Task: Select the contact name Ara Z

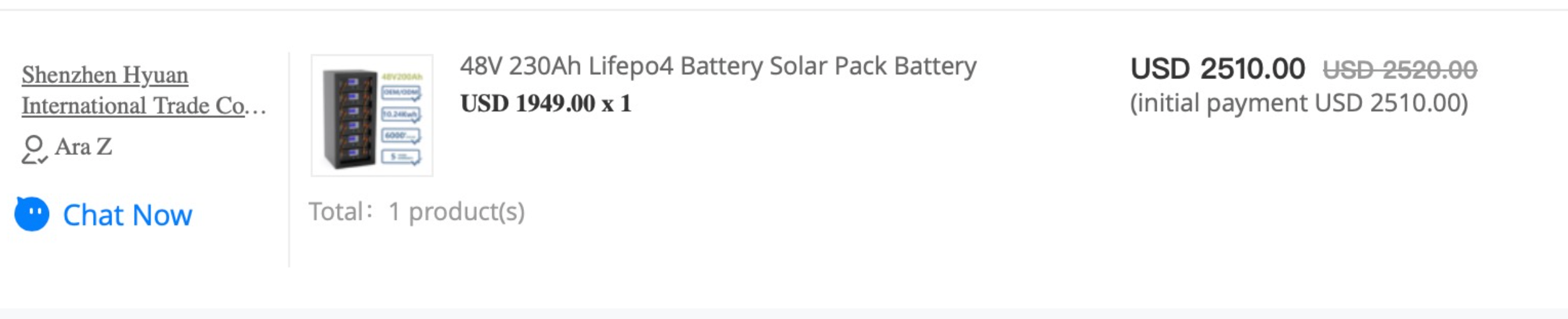Action: (x=83, y=147)
